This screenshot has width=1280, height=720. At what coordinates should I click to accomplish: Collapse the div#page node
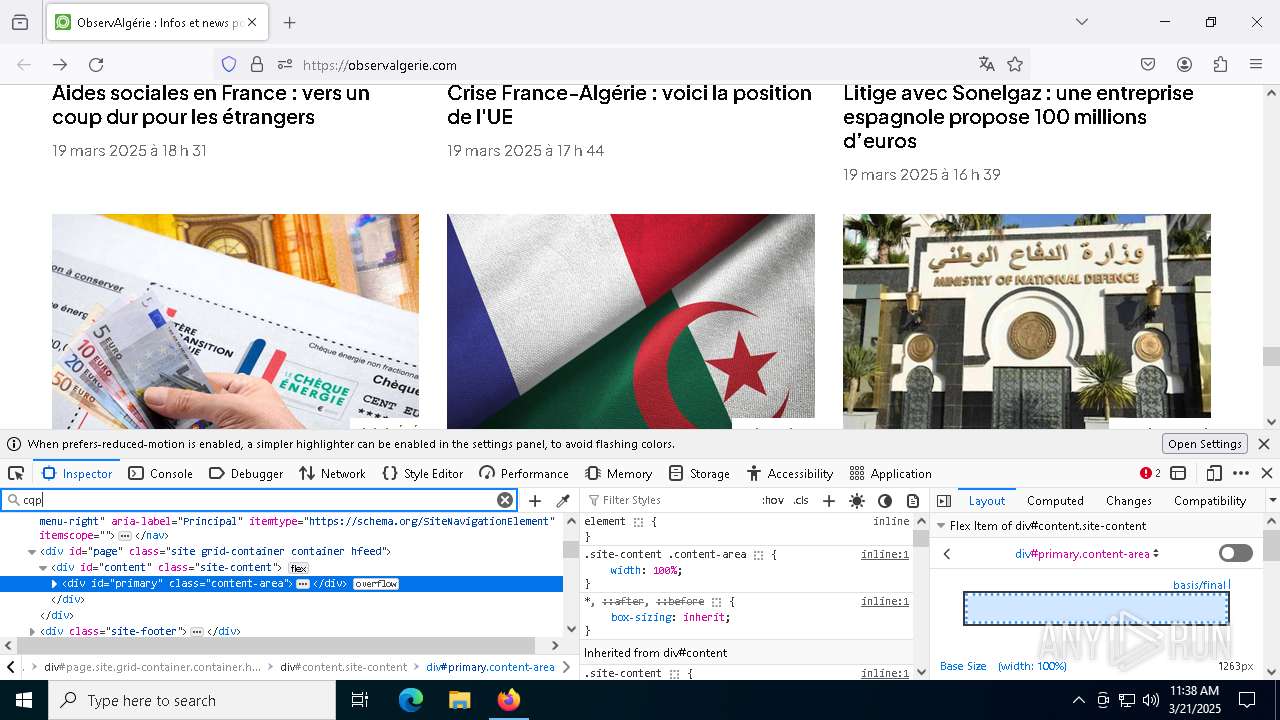32,551
